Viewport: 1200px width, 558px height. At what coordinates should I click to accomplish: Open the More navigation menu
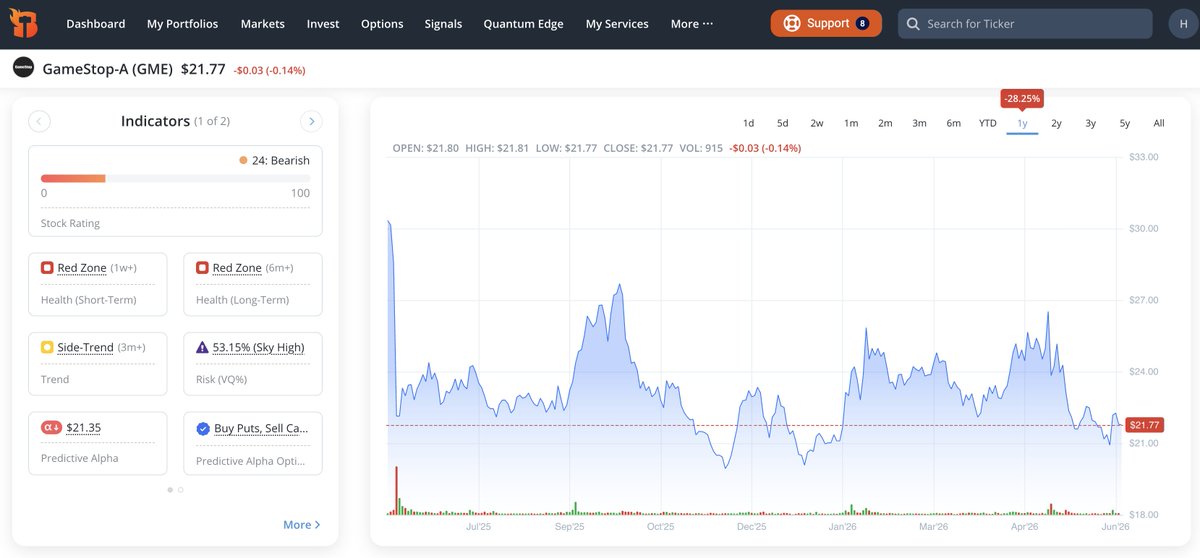[x=692, y=24]
